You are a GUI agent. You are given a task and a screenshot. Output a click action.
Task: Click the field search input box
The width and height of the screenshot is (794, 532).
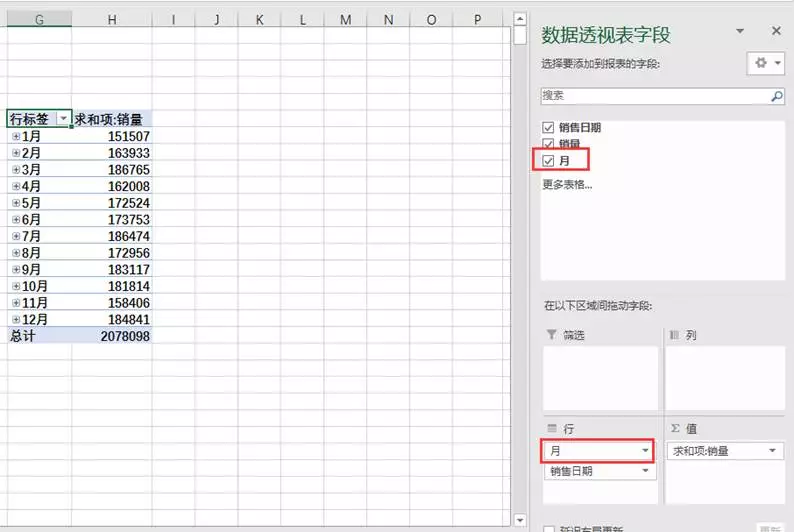pos(655,96)
